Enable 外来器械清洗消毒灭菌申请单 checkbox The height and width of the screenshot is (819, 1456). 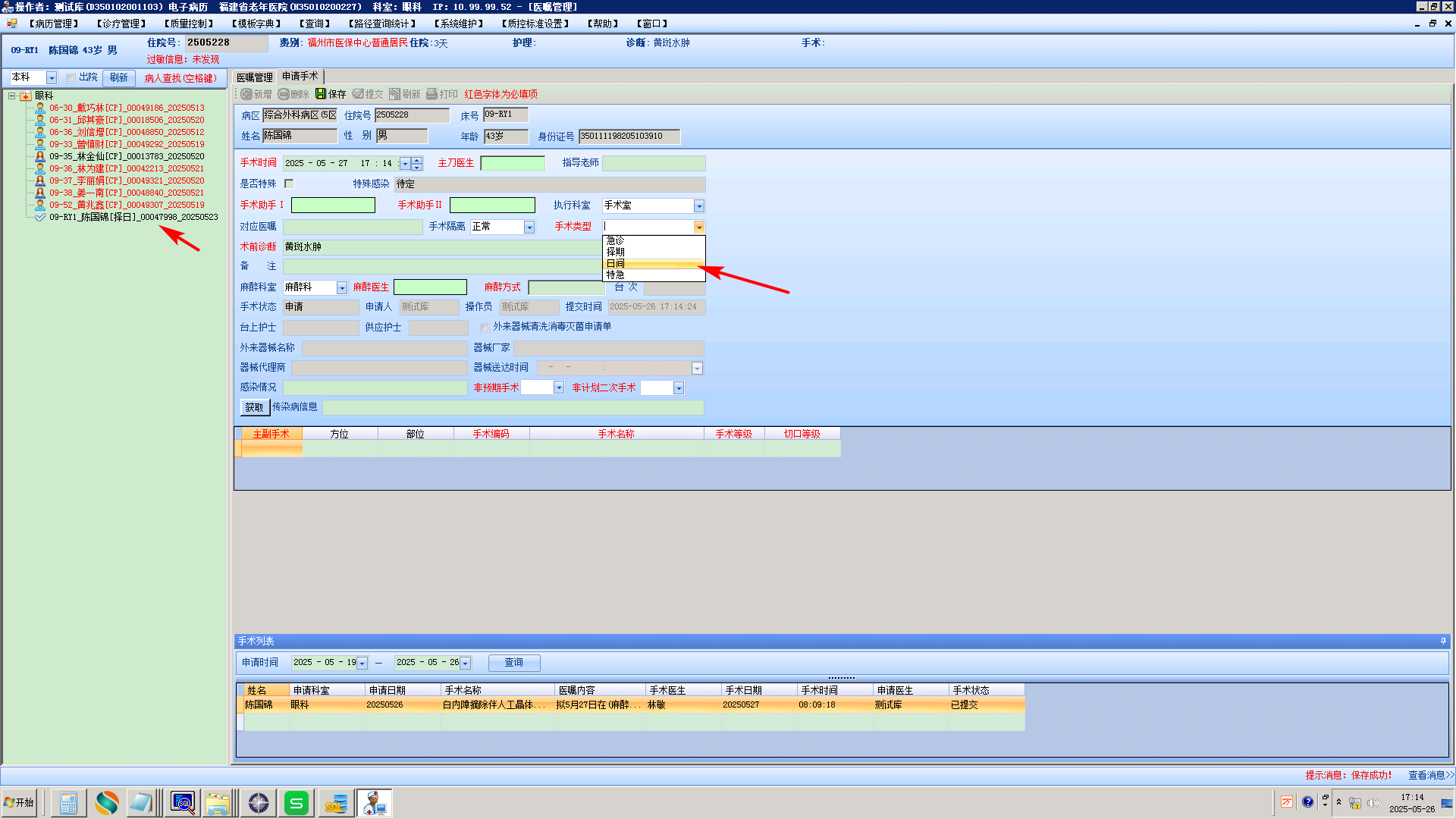(x=485, y=328)
